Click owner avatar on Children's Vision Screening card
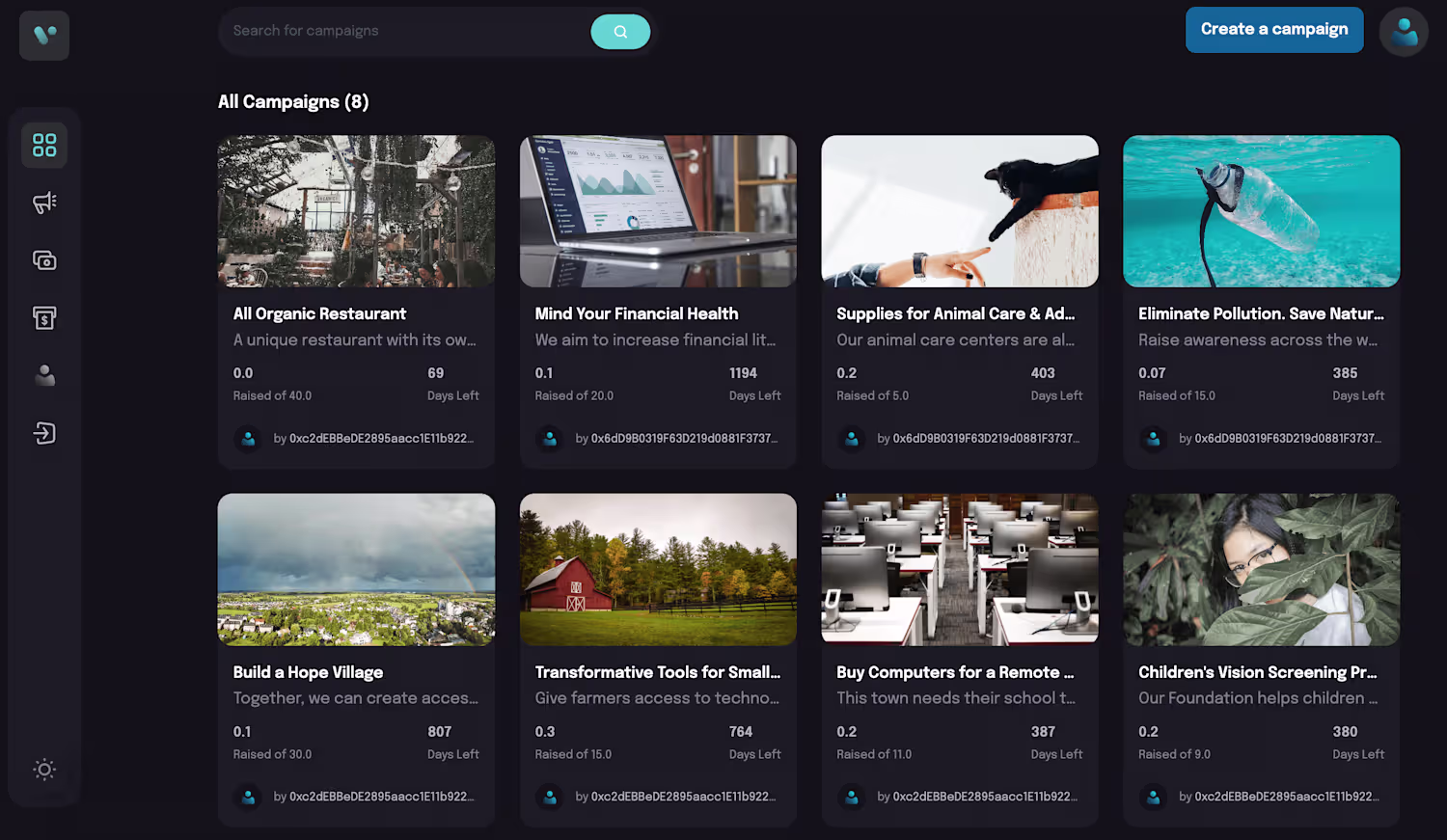1447x840 pixels. pos(1153,798)
